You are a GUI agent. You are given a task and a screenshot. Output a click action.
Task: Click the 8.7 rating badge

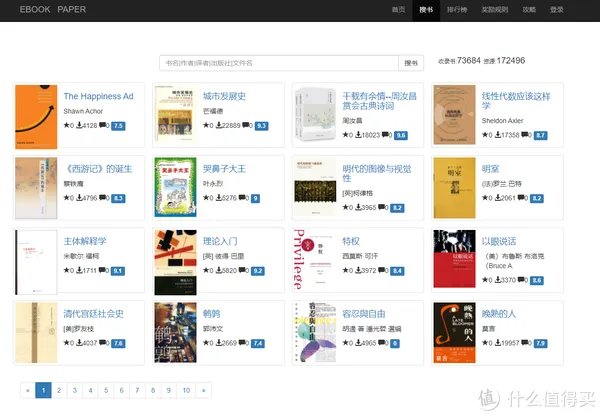540,135
